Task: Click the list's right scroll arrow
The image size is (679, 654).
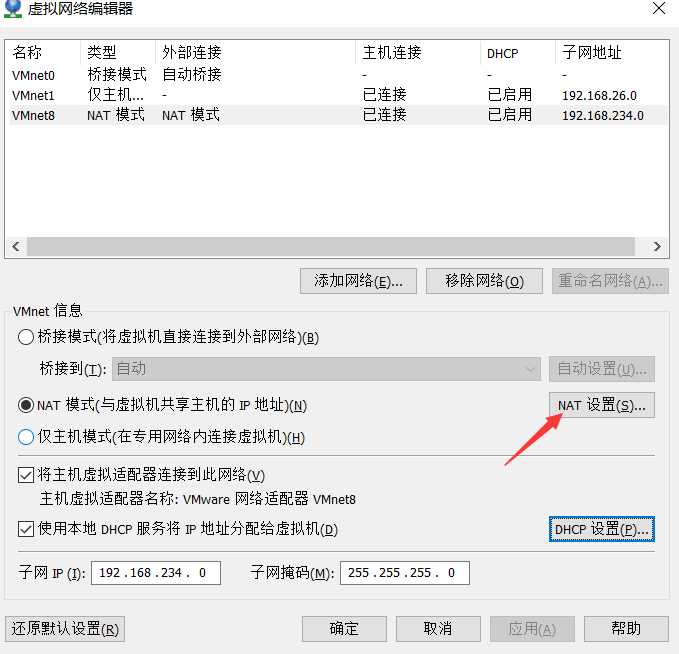Action: click(657, 246)
